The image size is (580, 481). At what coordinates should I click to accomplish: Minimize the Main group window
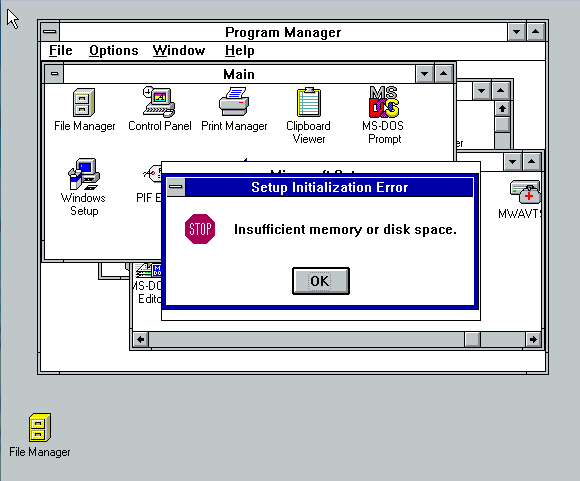[425, 74]
